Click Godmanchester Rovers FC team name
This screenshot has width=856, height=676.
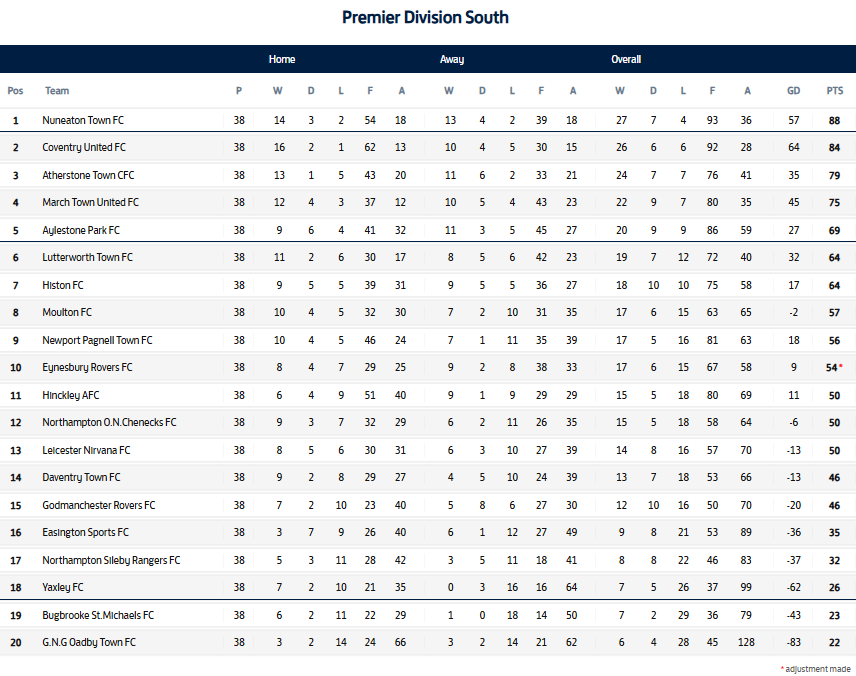99,505
